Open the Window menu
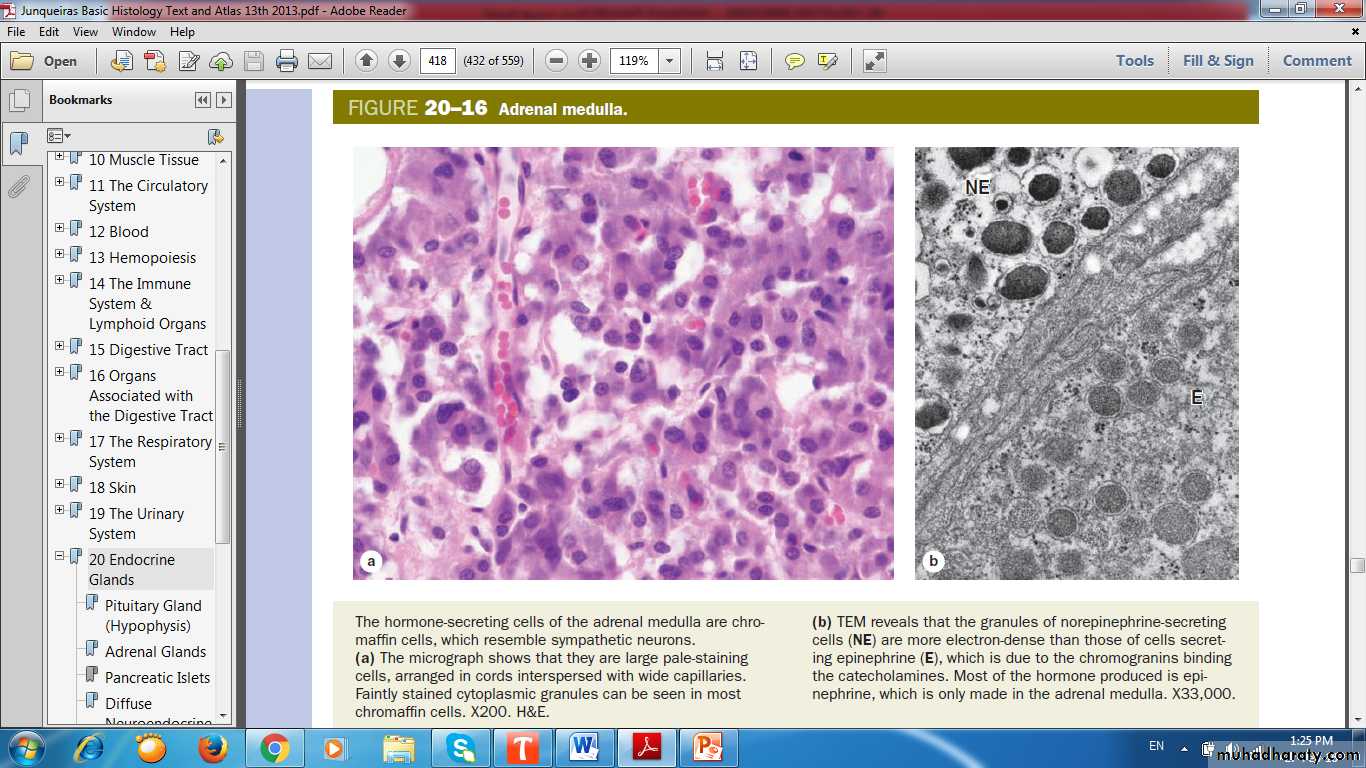Screen dimensions: 1366x768 pos(133,32)
